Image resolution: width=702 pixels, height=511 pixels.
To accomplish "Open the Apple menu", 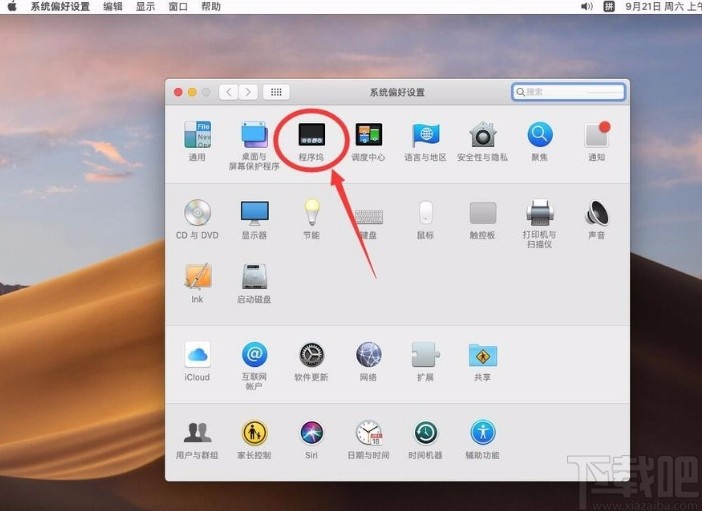I will tap(12, 6).
